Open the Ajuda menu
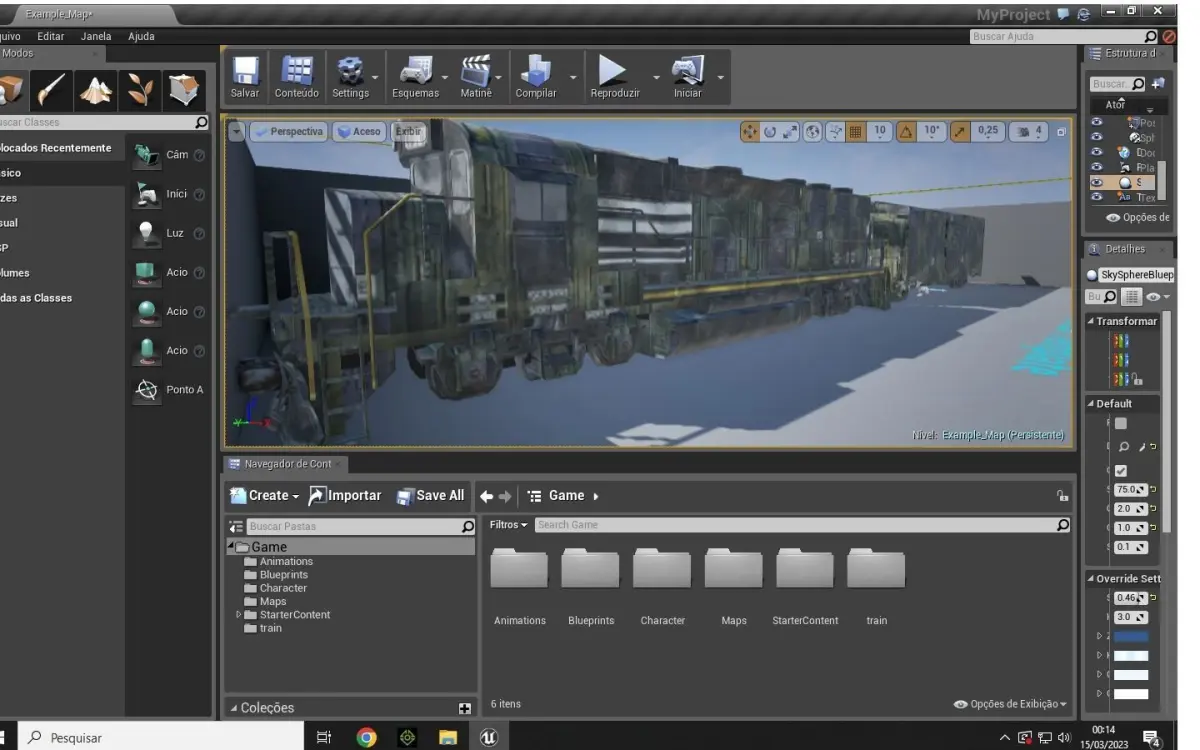Viewport: 1200px width, 750px height. pos(141,36)
